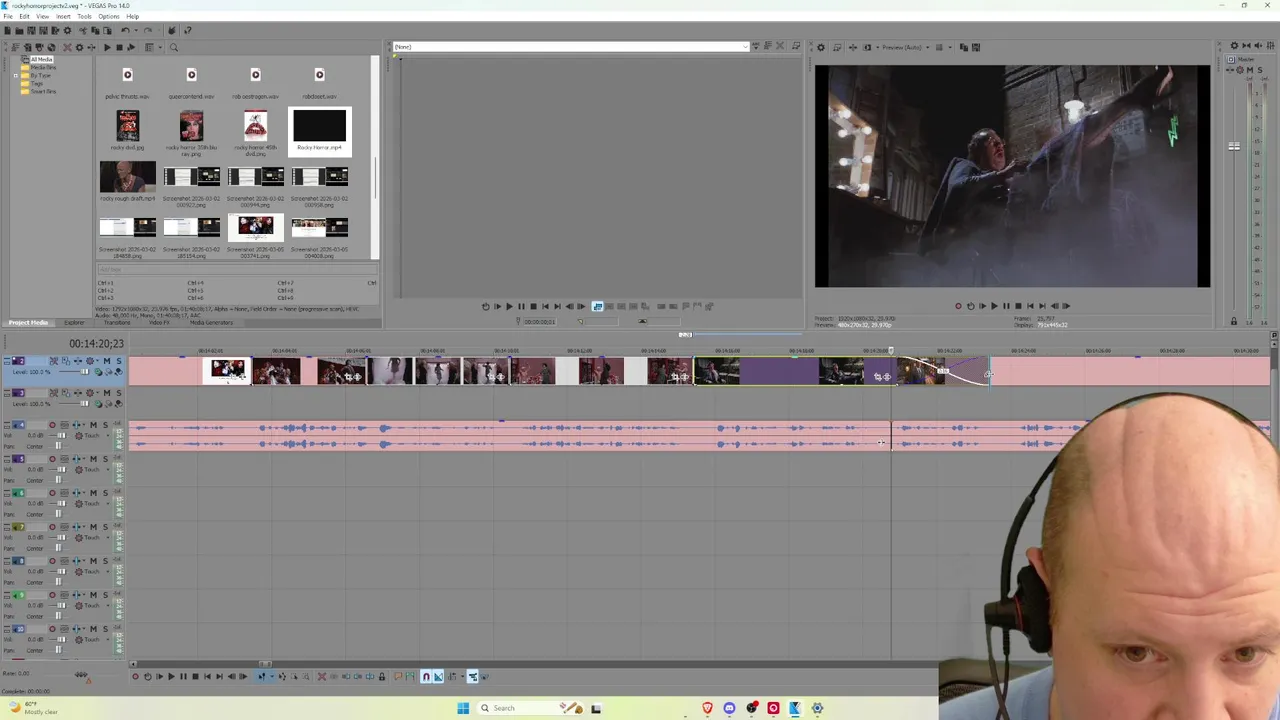Open the Insert menu

pos(63,16)
